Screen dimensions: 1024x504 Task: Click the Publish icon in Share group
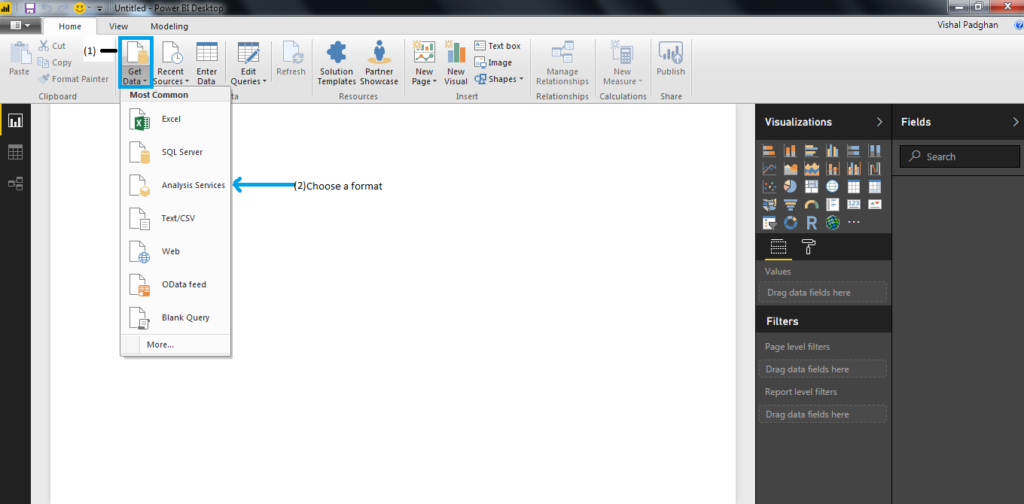(x=670, y=62)
